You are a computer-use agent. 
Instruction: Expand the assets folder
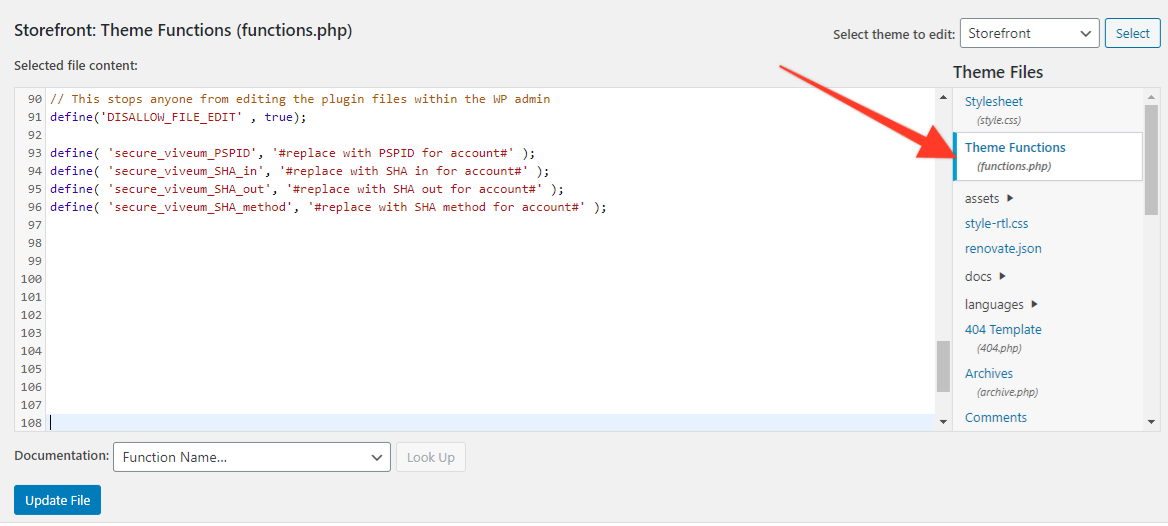[x=989, y=198]
